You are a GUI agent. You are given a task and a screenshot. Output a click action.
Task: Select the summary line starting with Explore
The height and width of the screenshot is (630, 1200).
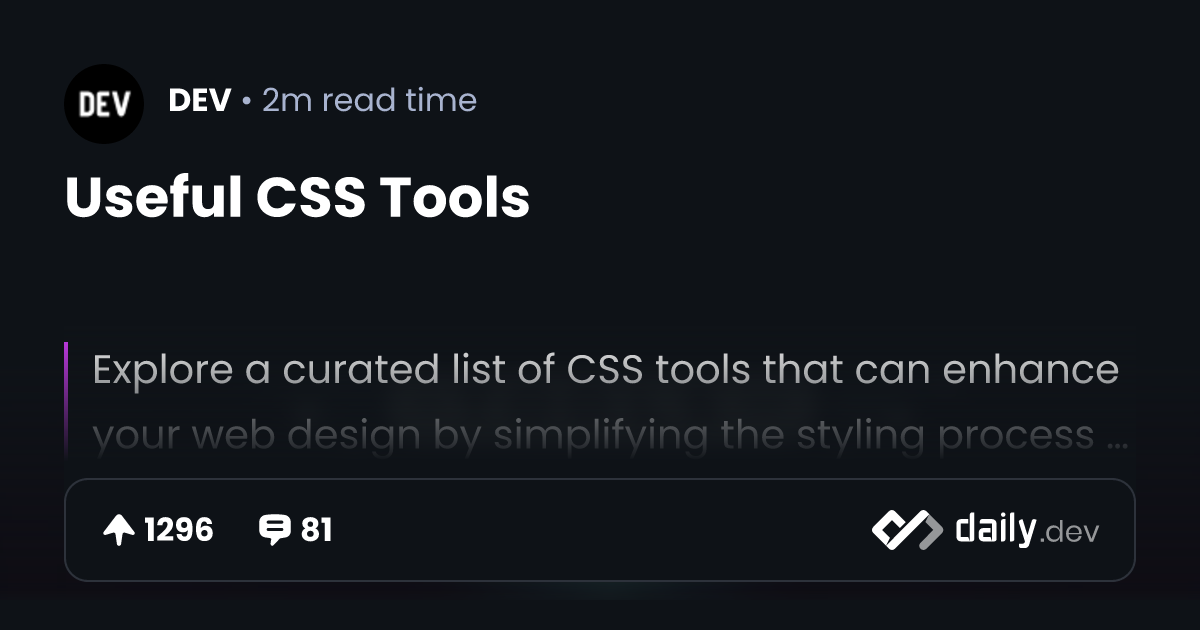[x=605, y=370]
